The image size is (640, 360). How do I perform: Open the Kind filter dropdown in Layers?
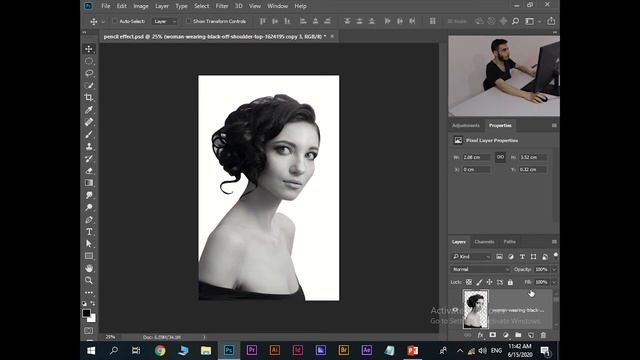(471, 257)
